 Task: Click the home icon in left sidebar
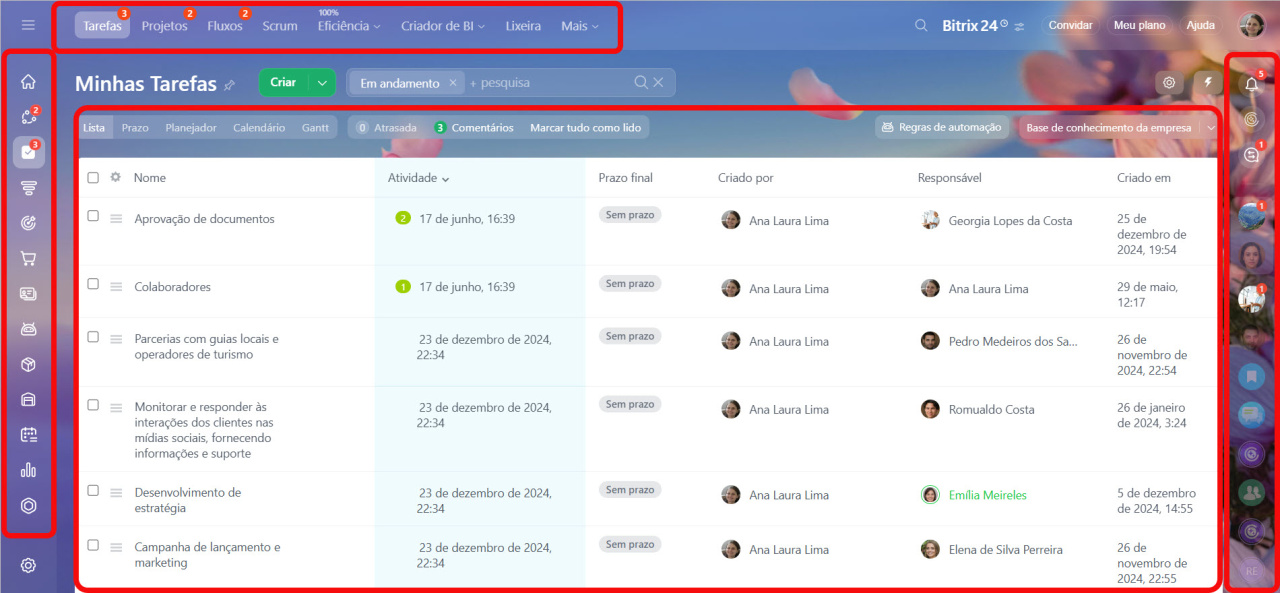click(x=28, y=82)
